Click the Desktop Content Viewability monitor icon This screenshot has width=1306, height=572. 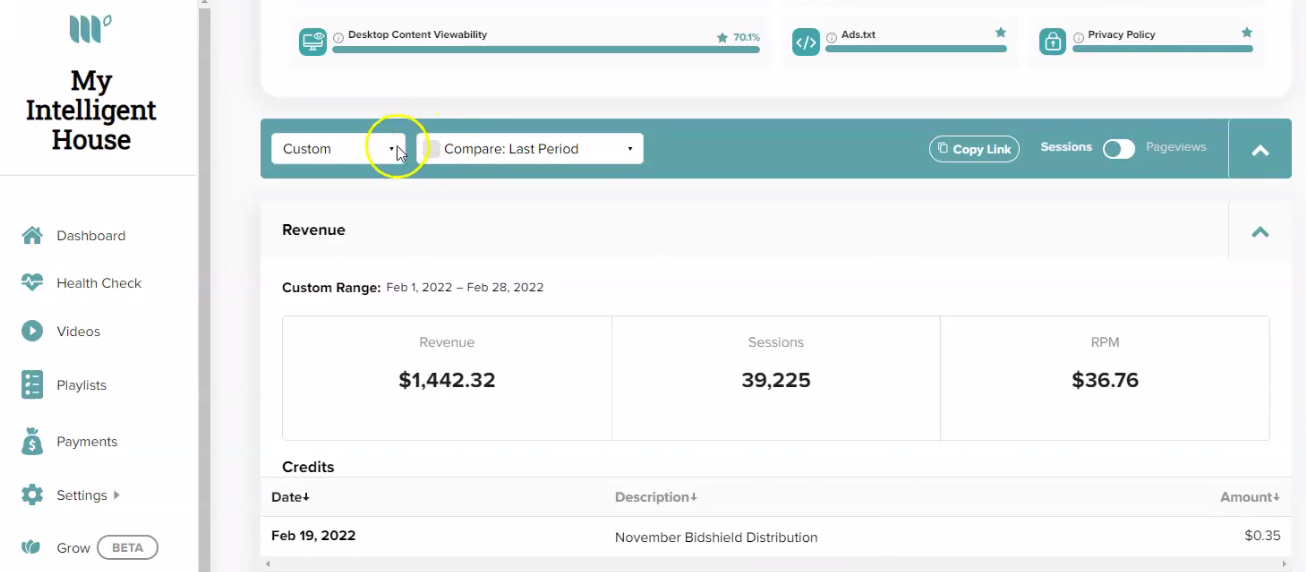(x=313, y=42)
